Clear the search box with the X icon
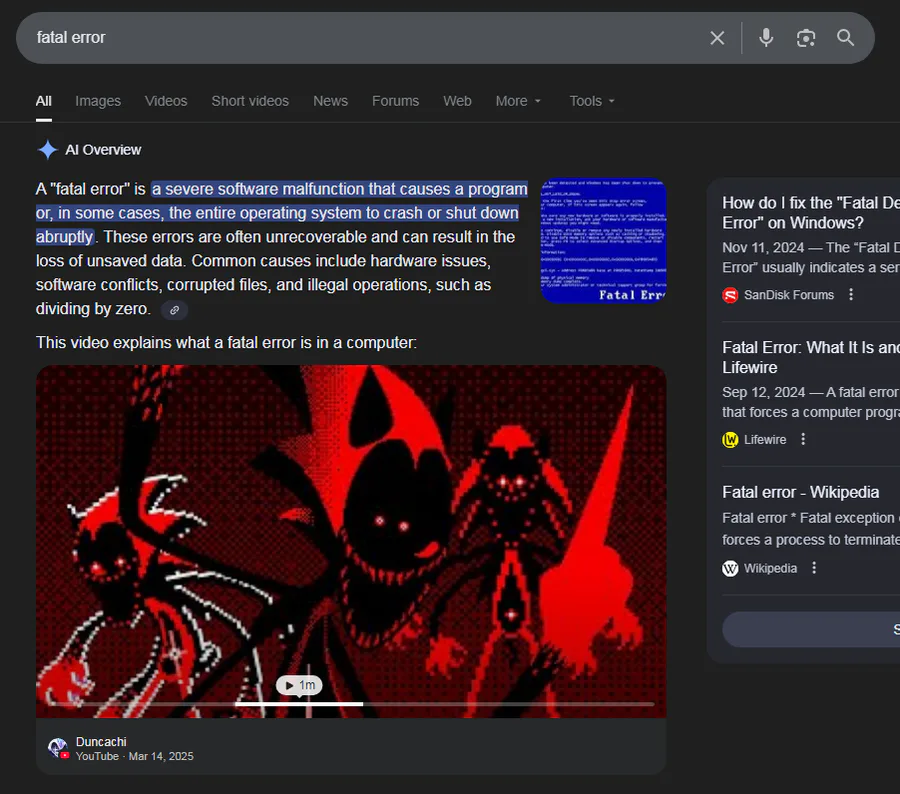900x794 pixels. tap(717, 38)
